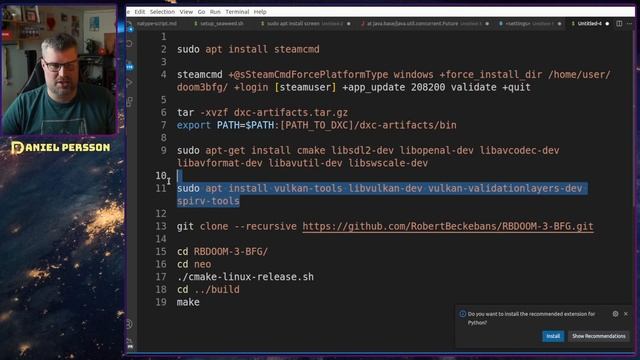Open the RBDOOM-3-BFG GitHub link
Image resolution: width=640 pixels, height=360 pixels.
(448, 226)
